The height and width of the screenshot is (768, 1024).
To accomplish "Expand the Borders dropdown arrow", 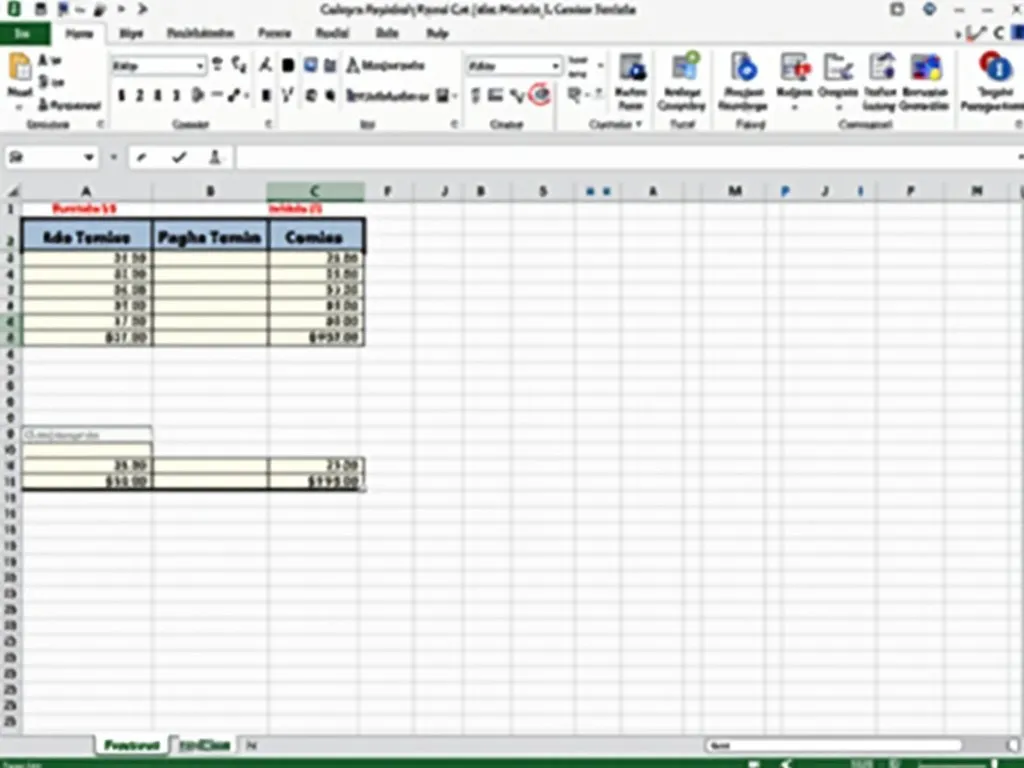I will (x=204, y=95).
